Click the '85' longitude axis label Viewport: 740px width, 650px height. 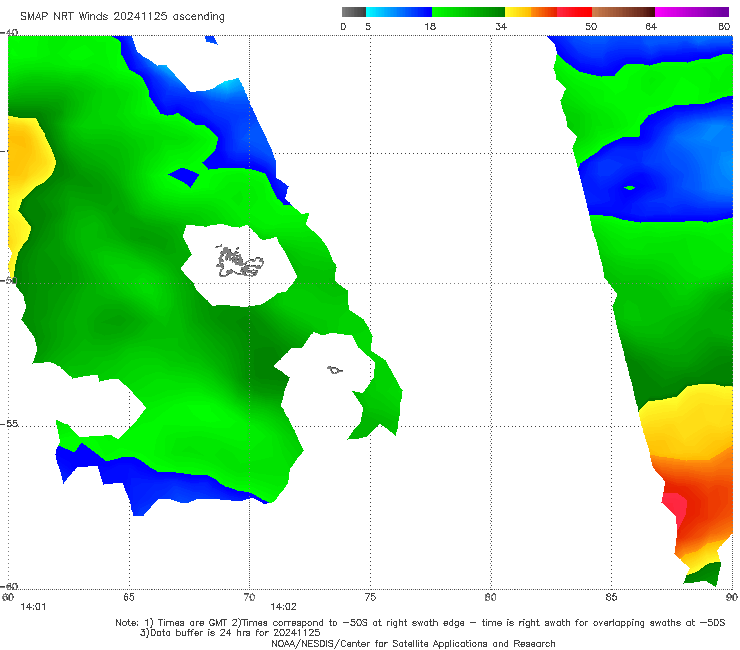pyautogui.click(x=611, y=597)
